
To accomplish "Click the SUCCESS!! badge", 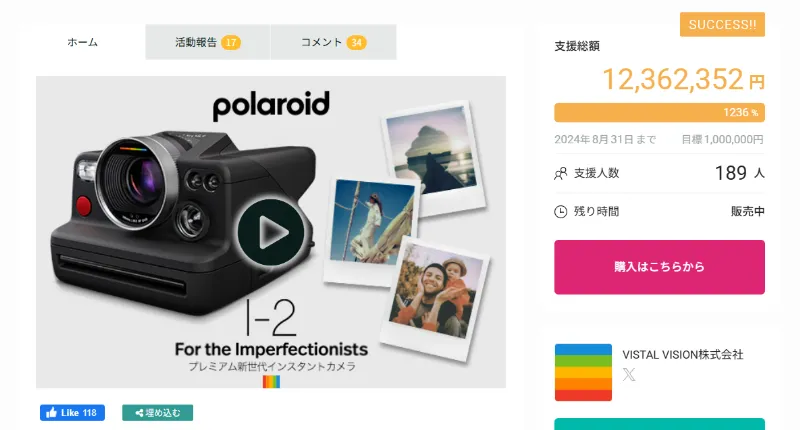I will tap(722, 24).
